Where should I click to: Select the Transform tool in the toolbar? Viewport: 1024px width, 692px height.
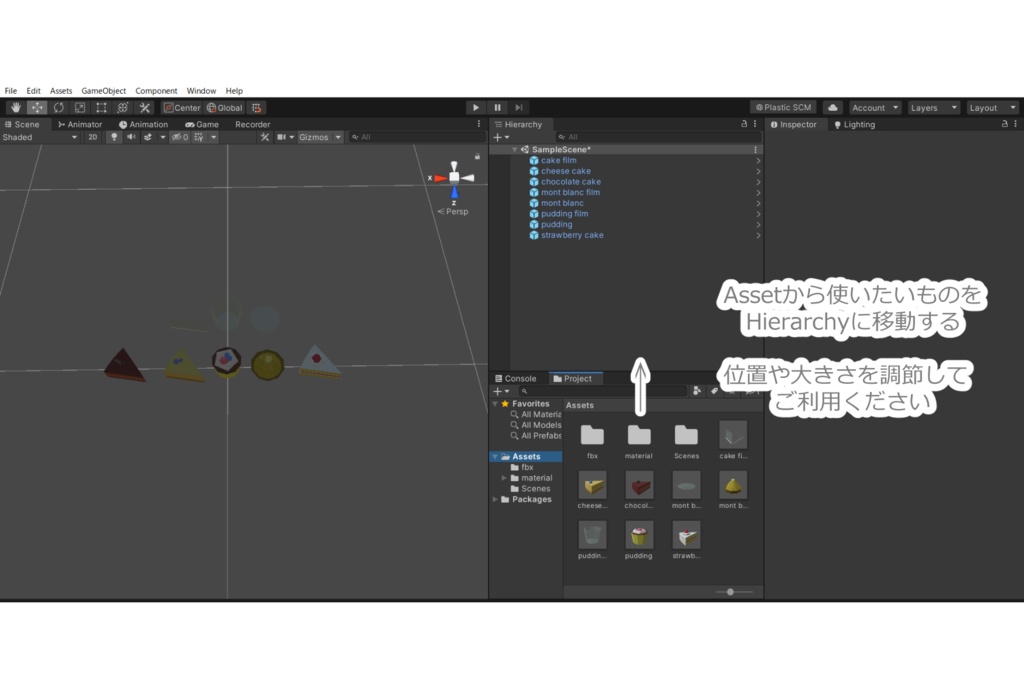point(123,108)
